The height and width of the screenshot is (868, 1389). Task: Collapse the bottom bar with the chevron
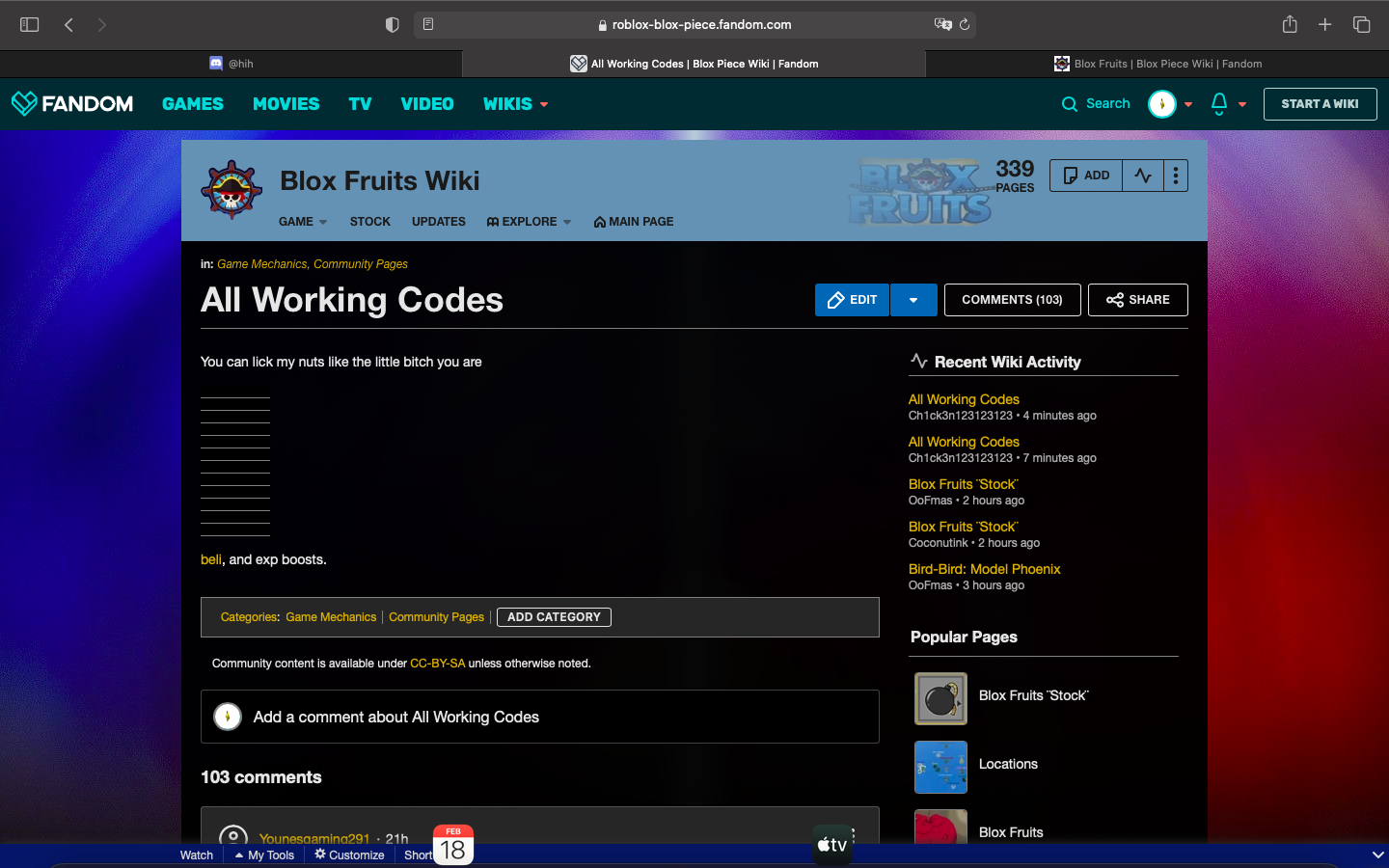(1377, 855)
